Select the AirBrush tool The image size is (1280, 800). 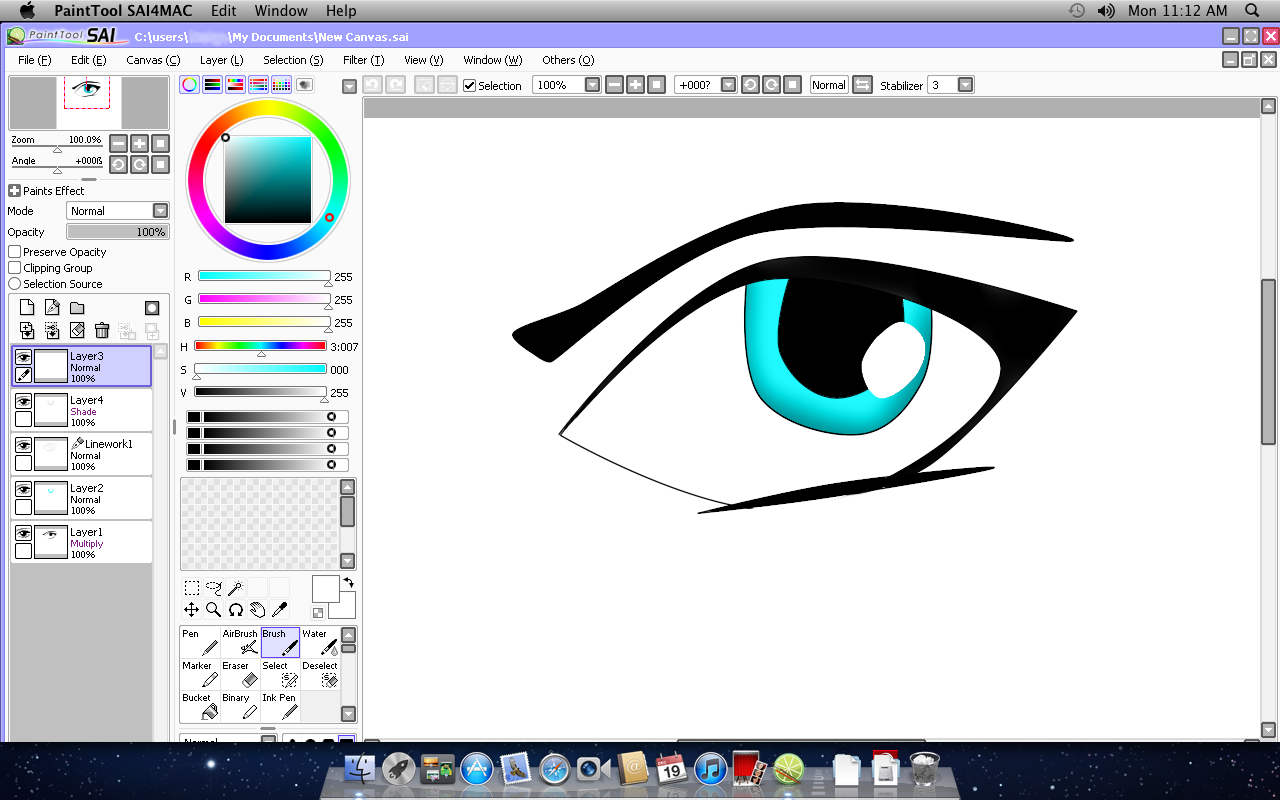pos(240,642)
